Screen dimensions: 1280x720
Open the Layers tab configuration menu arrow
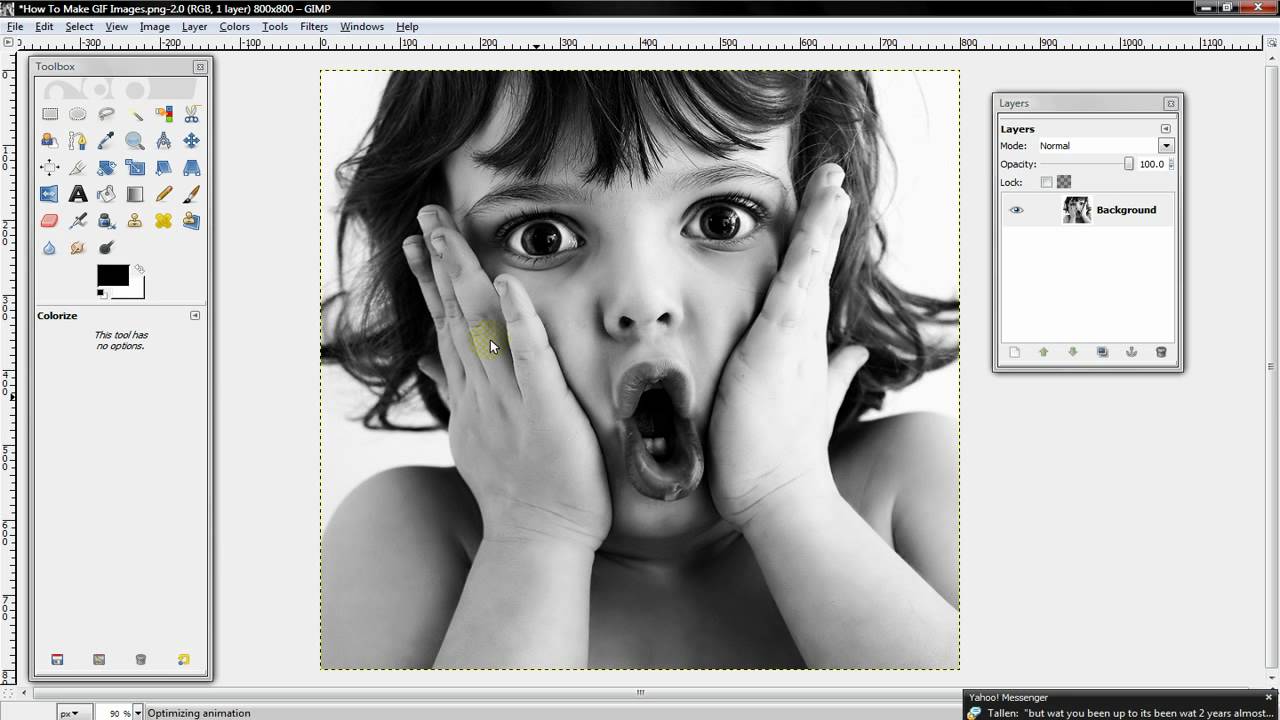click(x=1165, y=129)
